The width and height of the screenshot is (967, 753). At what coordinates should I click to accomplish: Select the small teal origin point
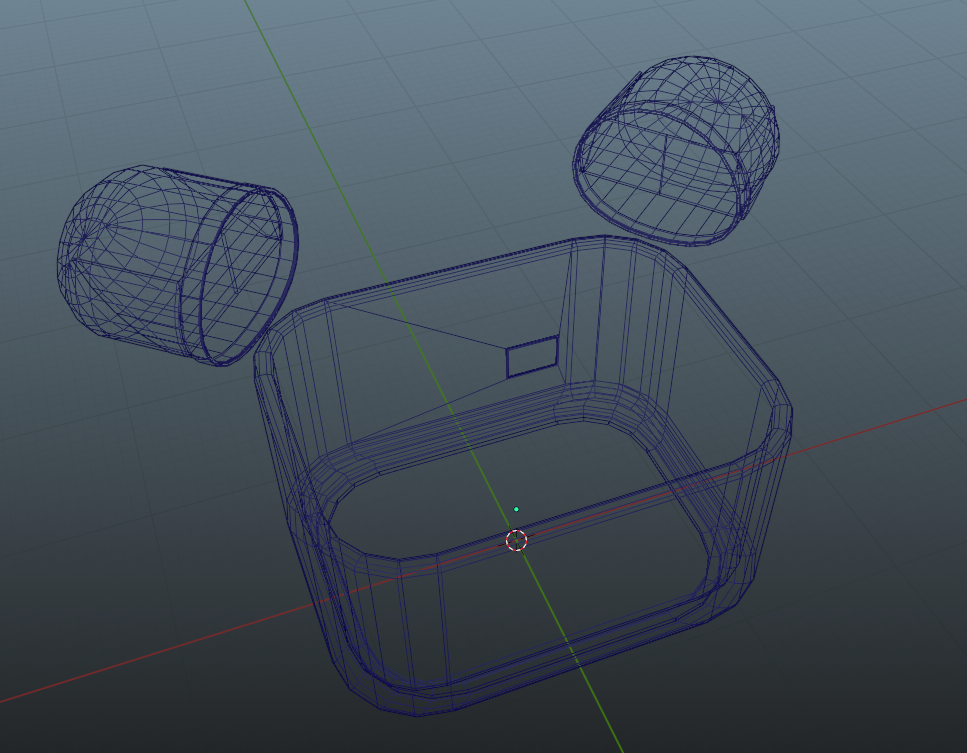(x=516, y=509)
